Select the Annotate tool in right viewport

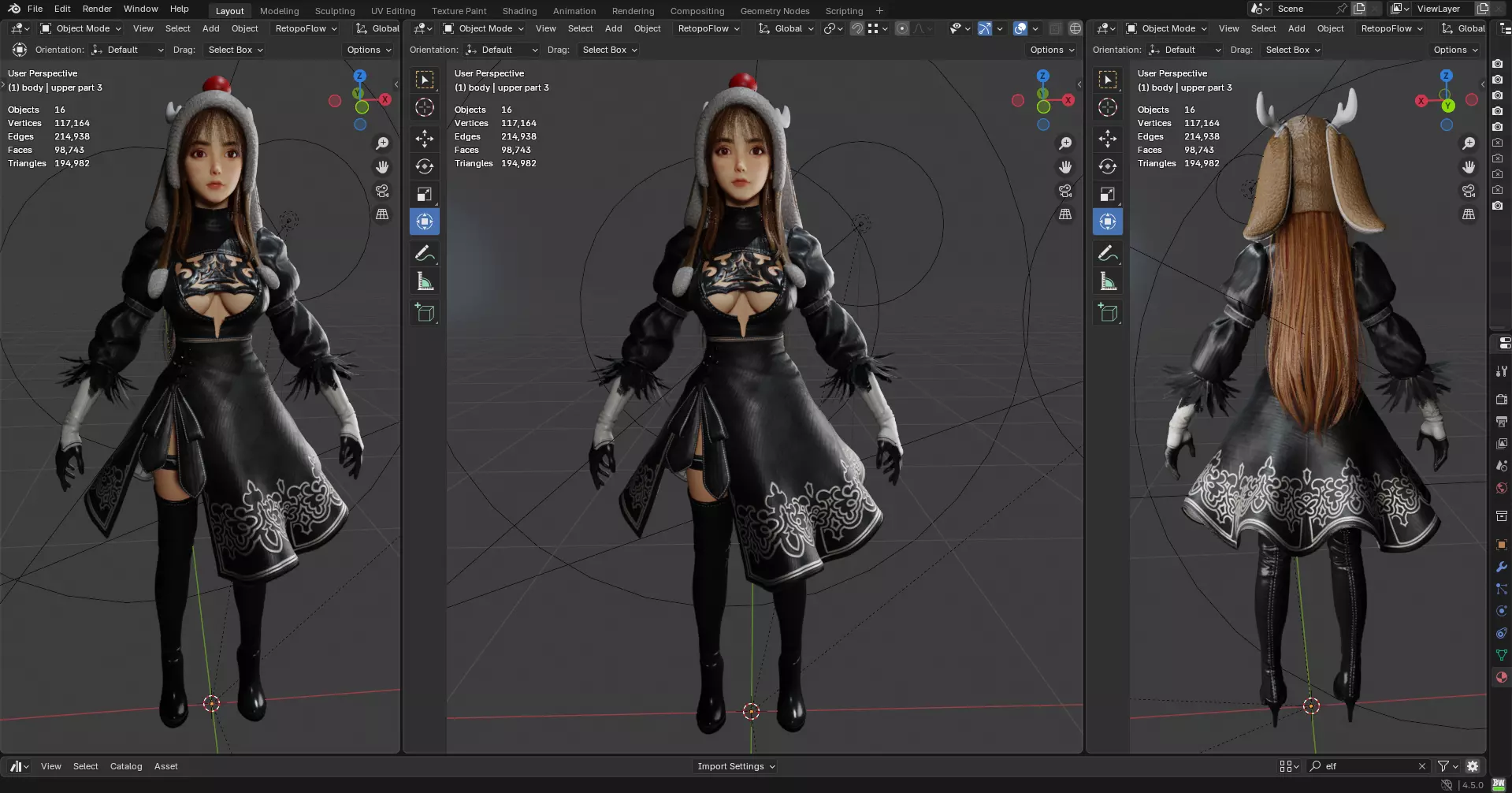pos(1108,253)
